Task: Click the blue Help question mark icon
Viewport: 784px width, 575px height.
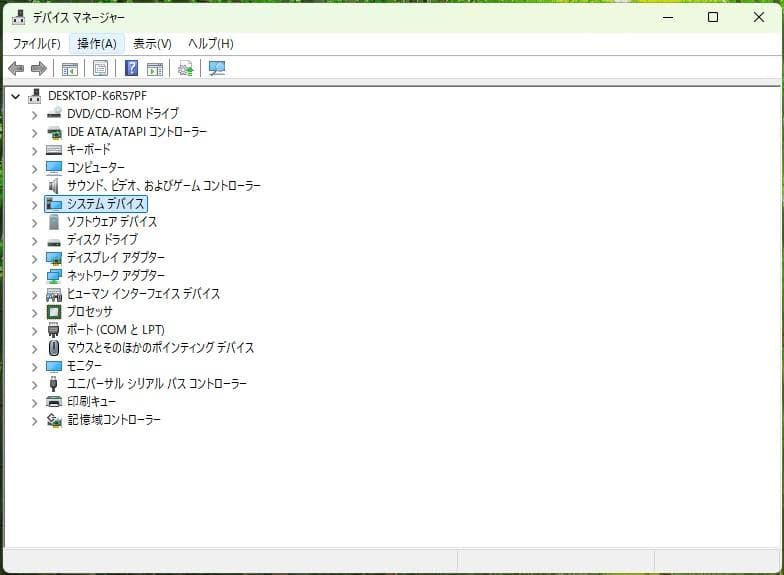Action: (132, 68)
